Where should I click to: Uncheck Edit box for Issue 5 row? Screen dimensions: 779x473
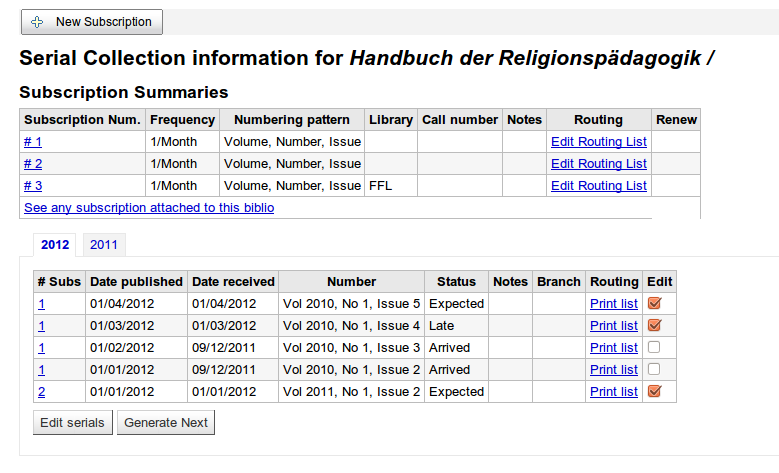pos(655,303)
